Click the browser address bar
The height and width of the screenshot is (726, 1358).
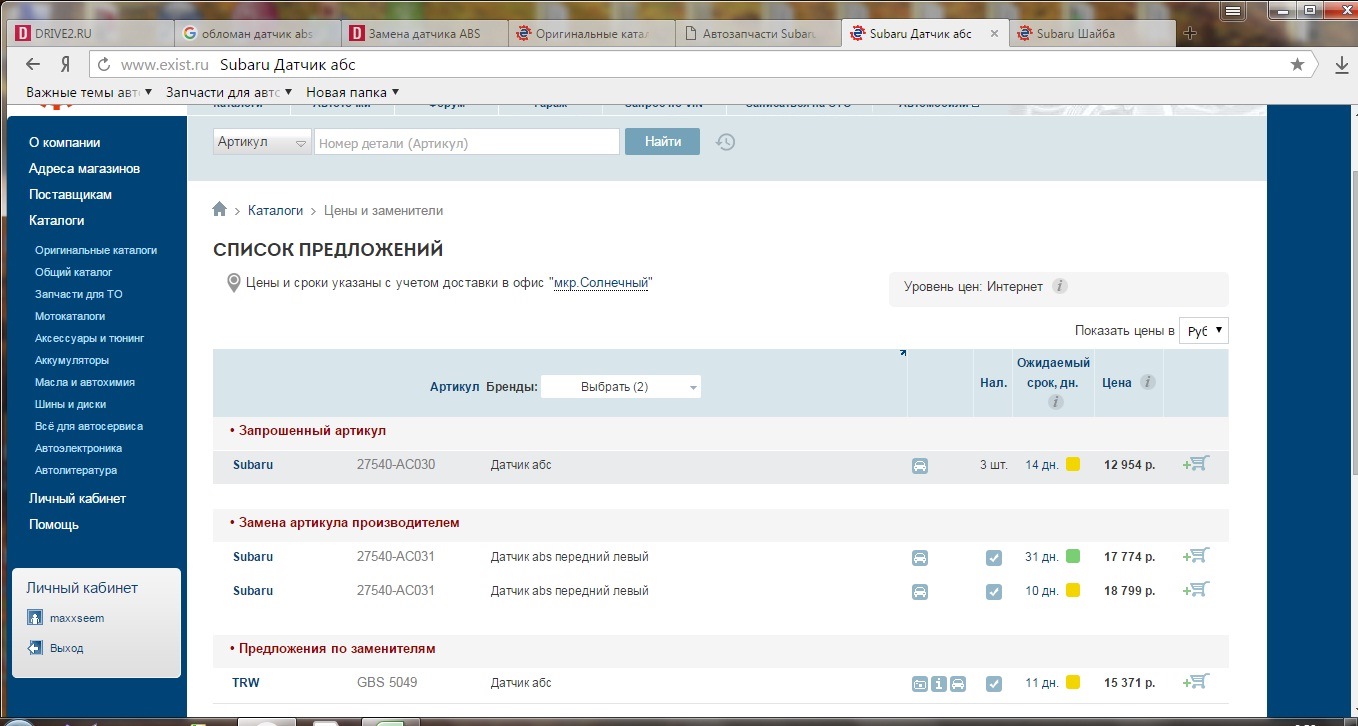pyautogui.click(x=700, y=64)
